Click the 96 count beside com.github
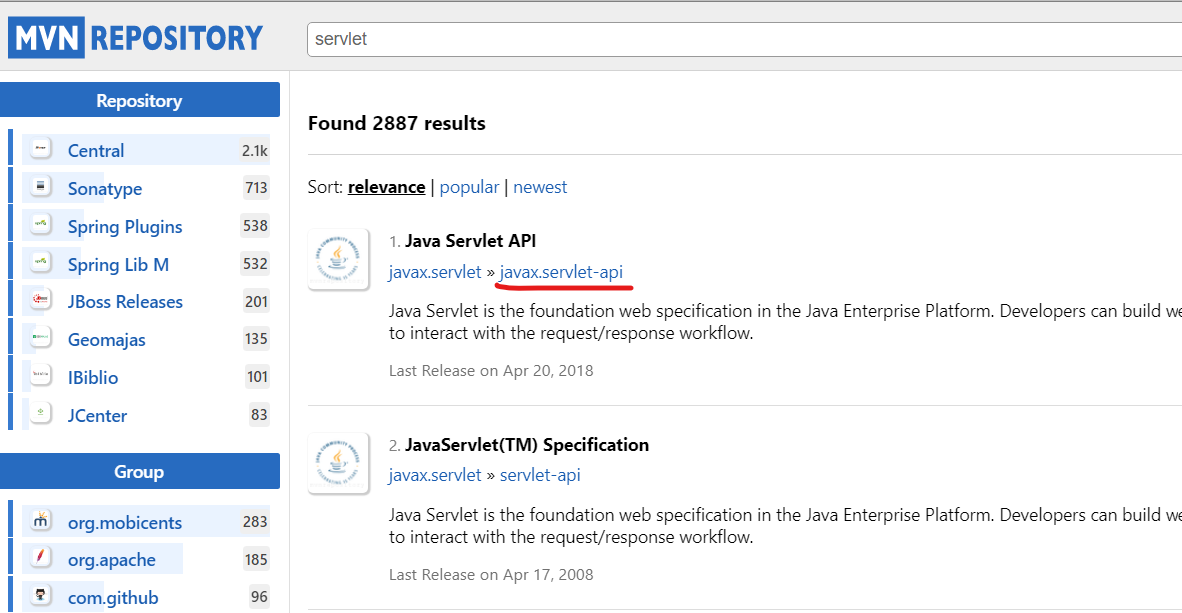Screen dimensions: 1182x613 pos(259,596)
